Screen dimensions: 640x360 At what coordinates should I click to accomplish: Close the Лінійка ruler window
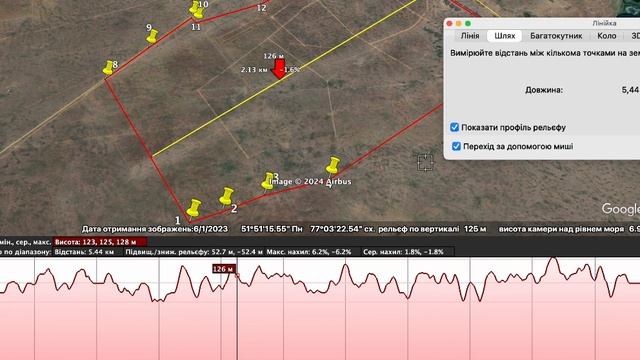449,24
